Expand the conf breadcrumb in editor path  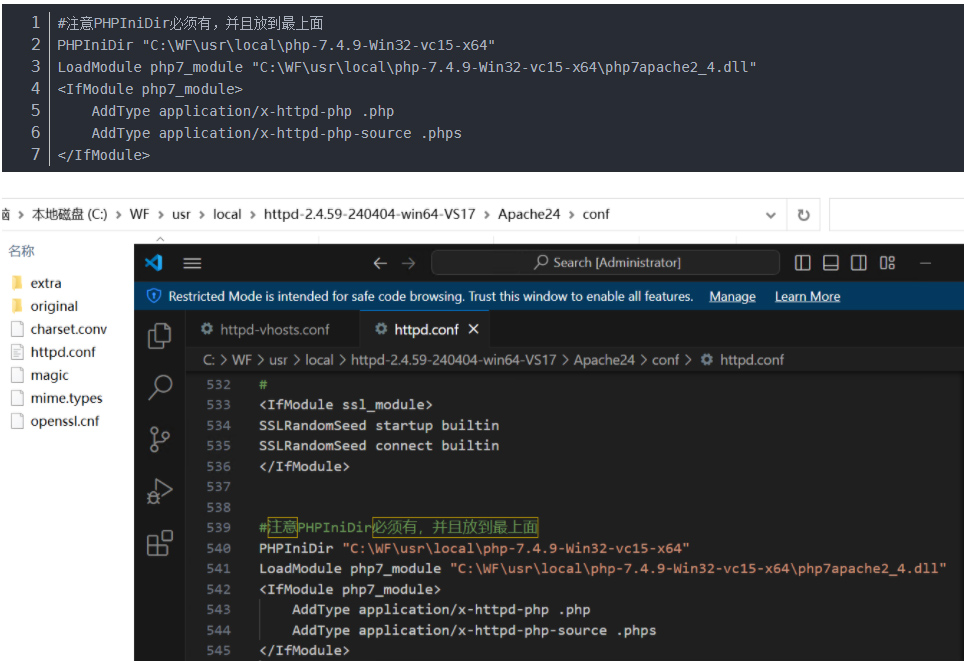coord(665,360)
